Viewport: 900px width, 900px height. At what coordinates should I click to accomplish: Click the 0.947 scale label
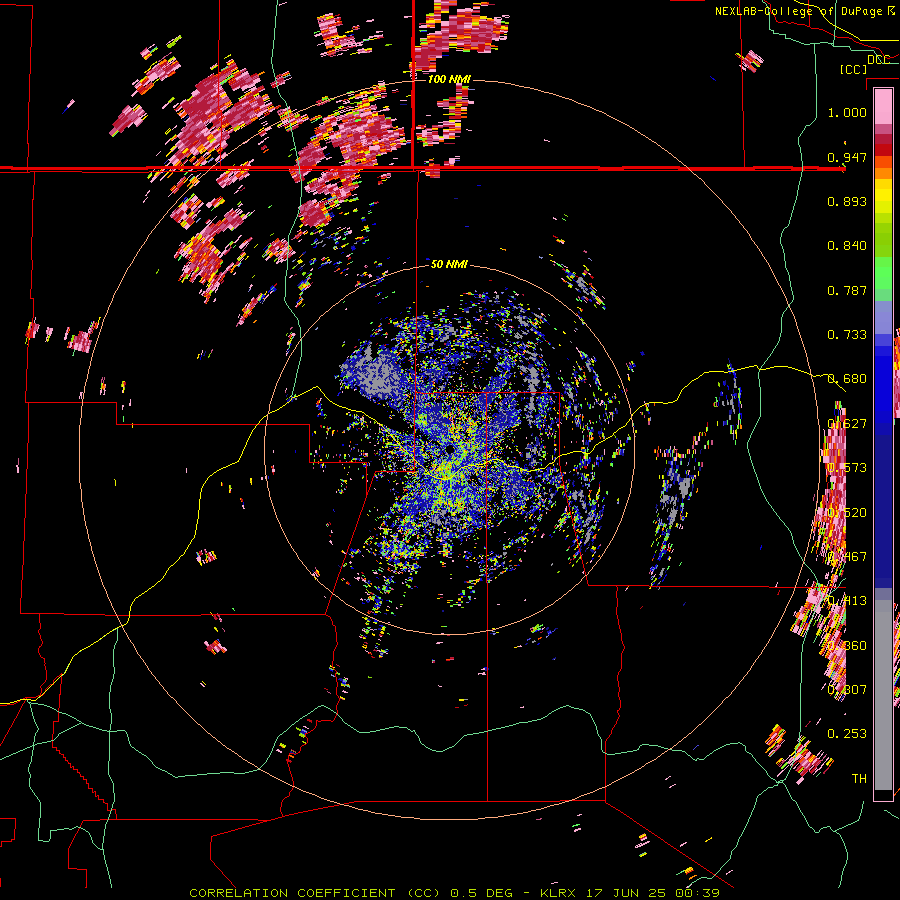(847, 157)
